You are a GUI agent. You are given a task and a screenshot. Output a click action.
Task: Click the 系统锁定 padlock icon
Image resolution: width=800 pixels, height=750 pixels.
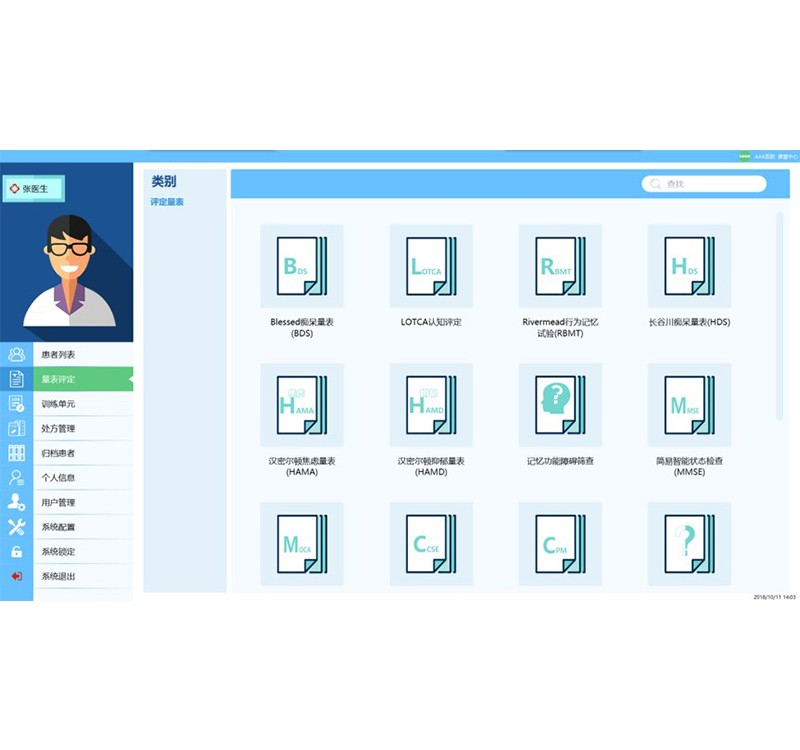click(16, 552)
